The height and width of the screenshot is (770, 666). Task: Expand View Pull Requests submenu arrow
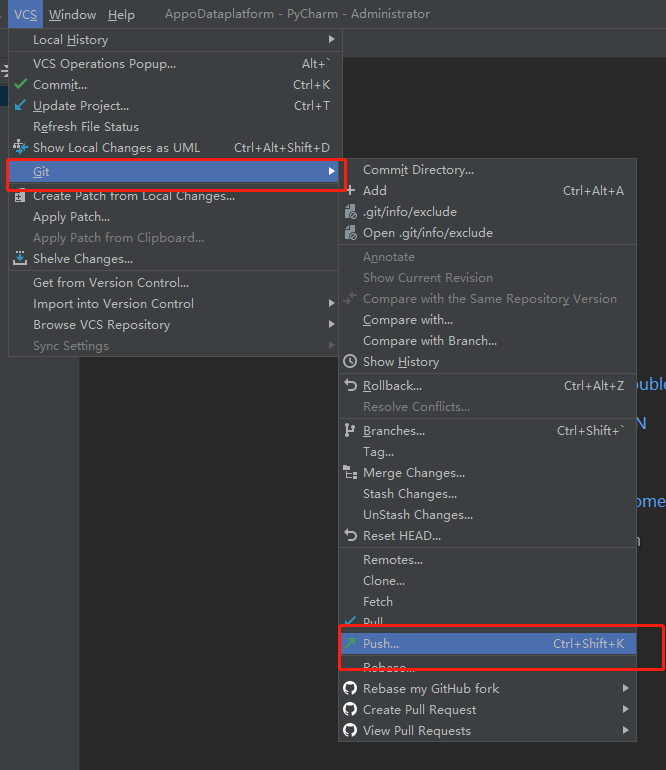[626, 730]
